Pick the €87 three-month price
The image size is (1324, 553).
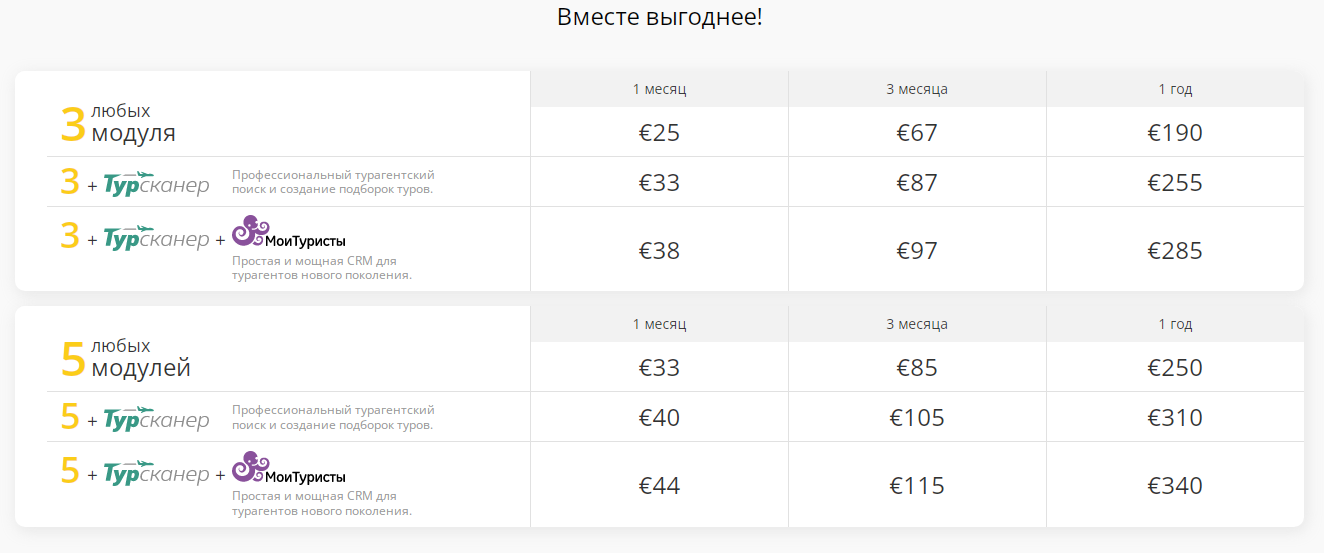click(917, 183)
